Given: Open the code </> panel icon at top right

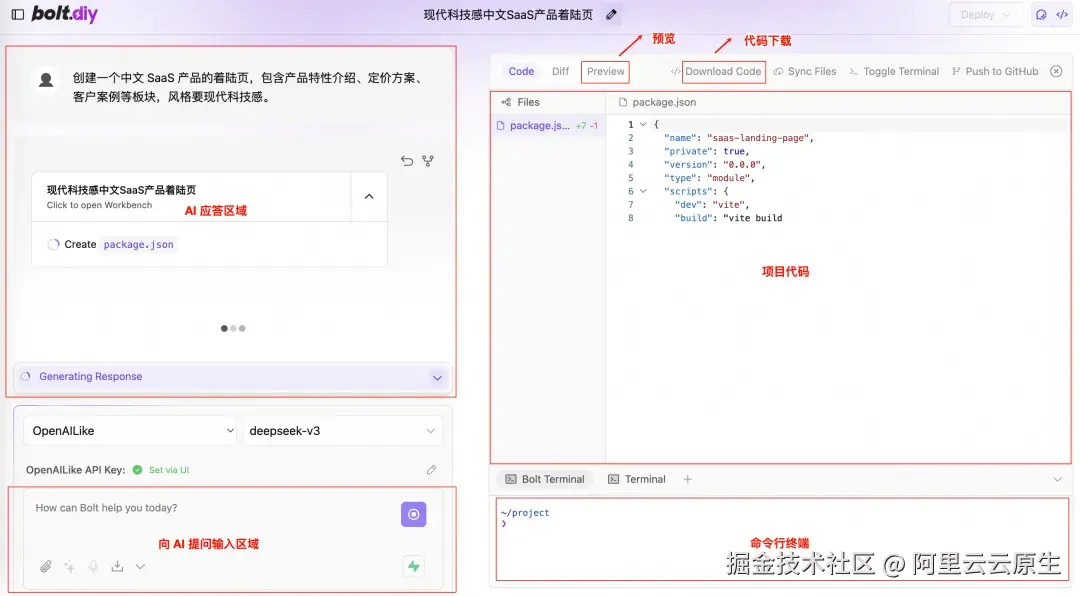Looking at the screenshot, I should (1062, 14).
